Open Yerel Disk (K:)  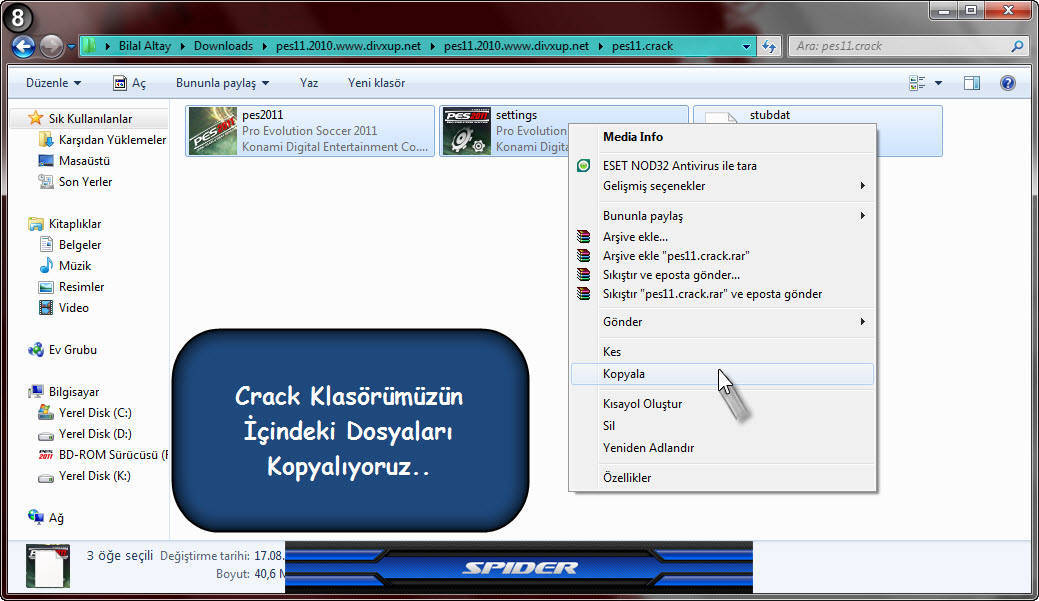pyautogui.click(x=85, y=476)
